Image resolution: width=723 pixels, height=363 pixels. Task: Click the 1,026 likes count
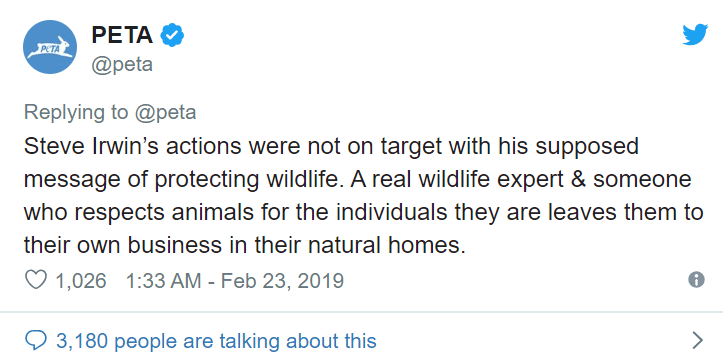[81, 280]
